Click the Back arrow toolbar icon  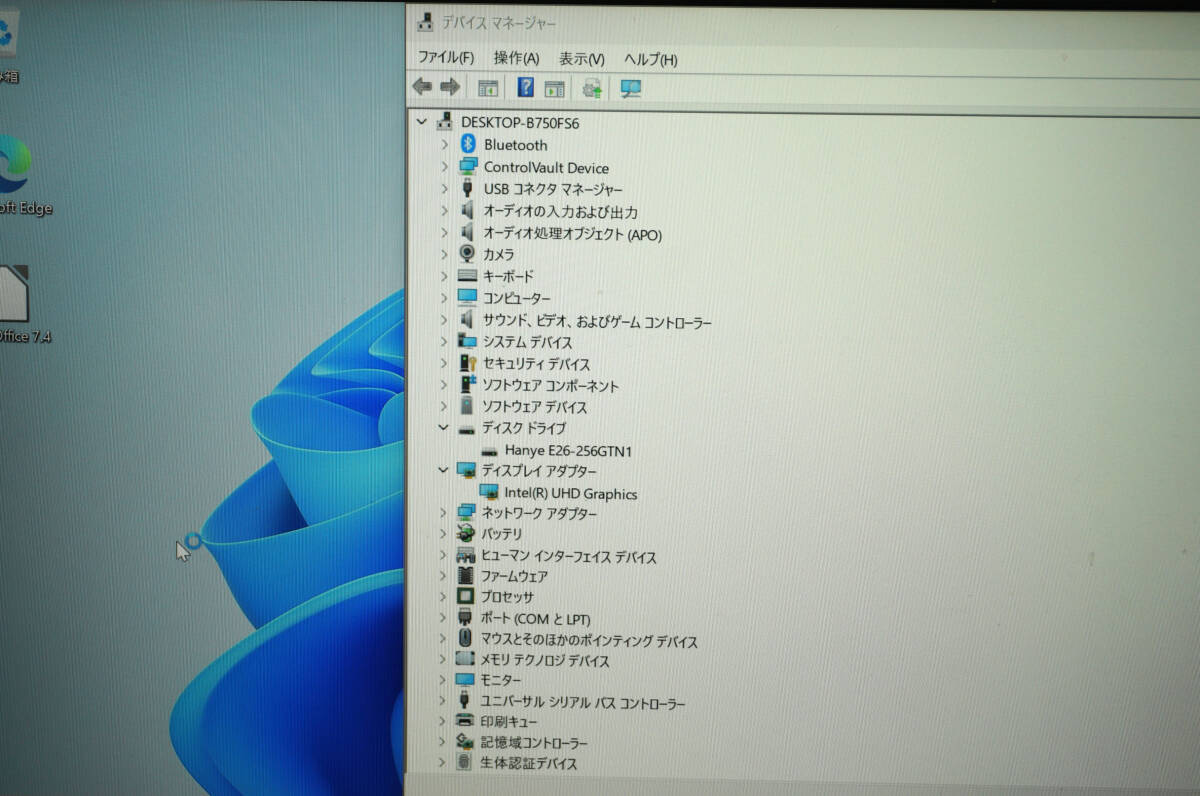[x=422, y=88]
